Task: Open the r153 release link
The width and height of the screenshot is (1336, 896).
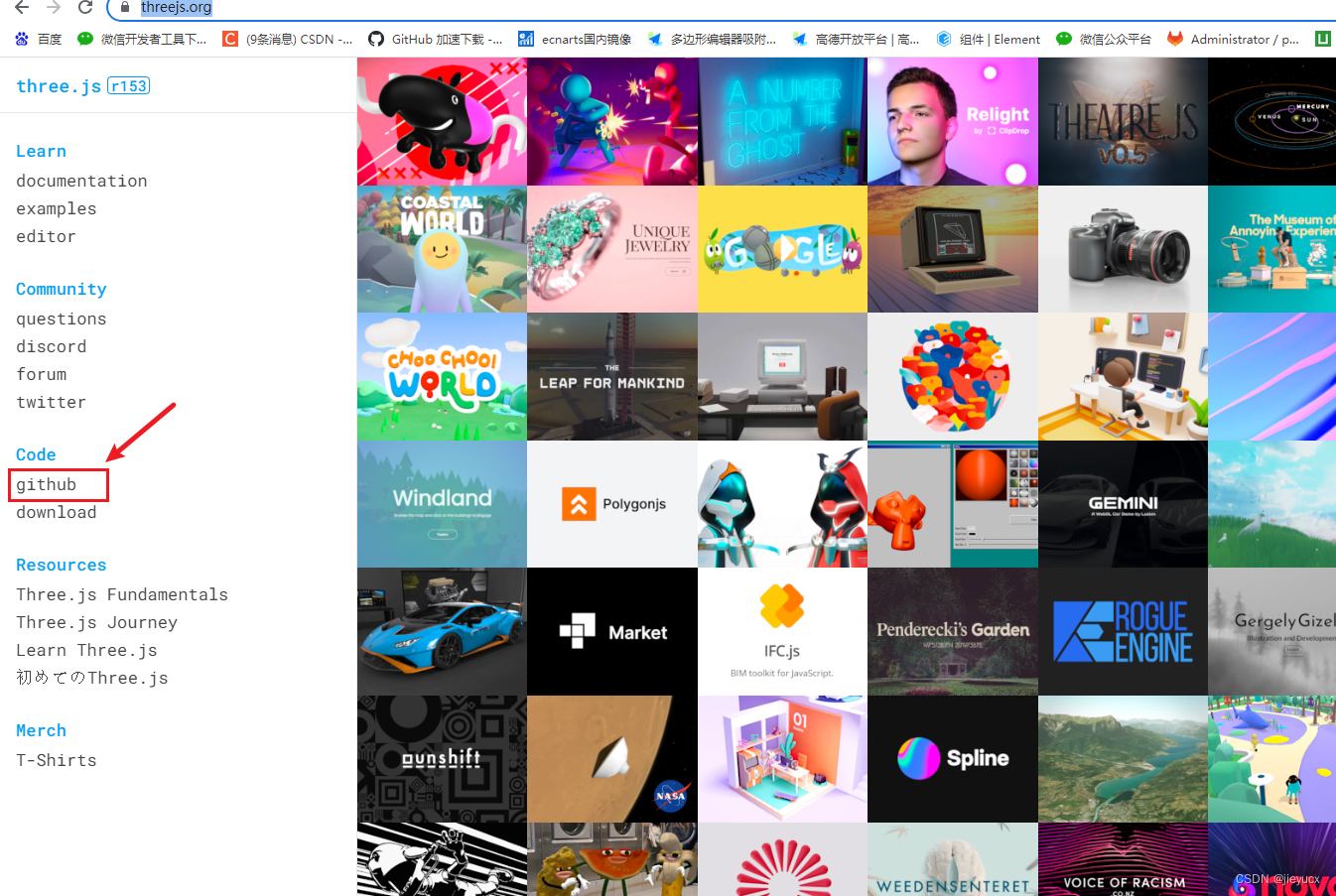Action: [x=128, y=86]
